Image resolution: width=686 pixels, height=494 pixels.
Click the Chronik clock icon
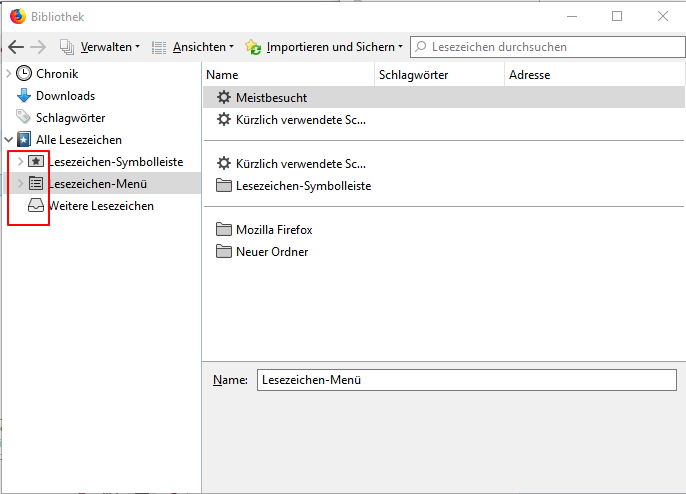[24, 74]
